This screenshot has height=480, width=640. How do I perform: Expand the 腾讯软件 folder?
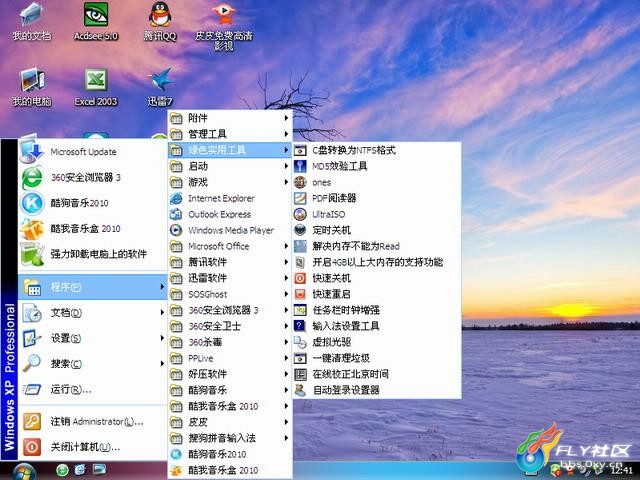pos(230,262)
